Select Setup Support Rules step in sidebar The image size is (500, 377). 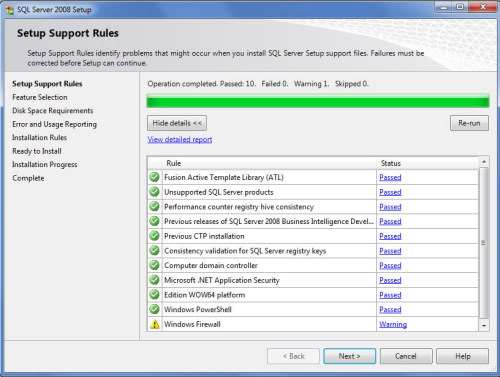[x=47, y=84]
